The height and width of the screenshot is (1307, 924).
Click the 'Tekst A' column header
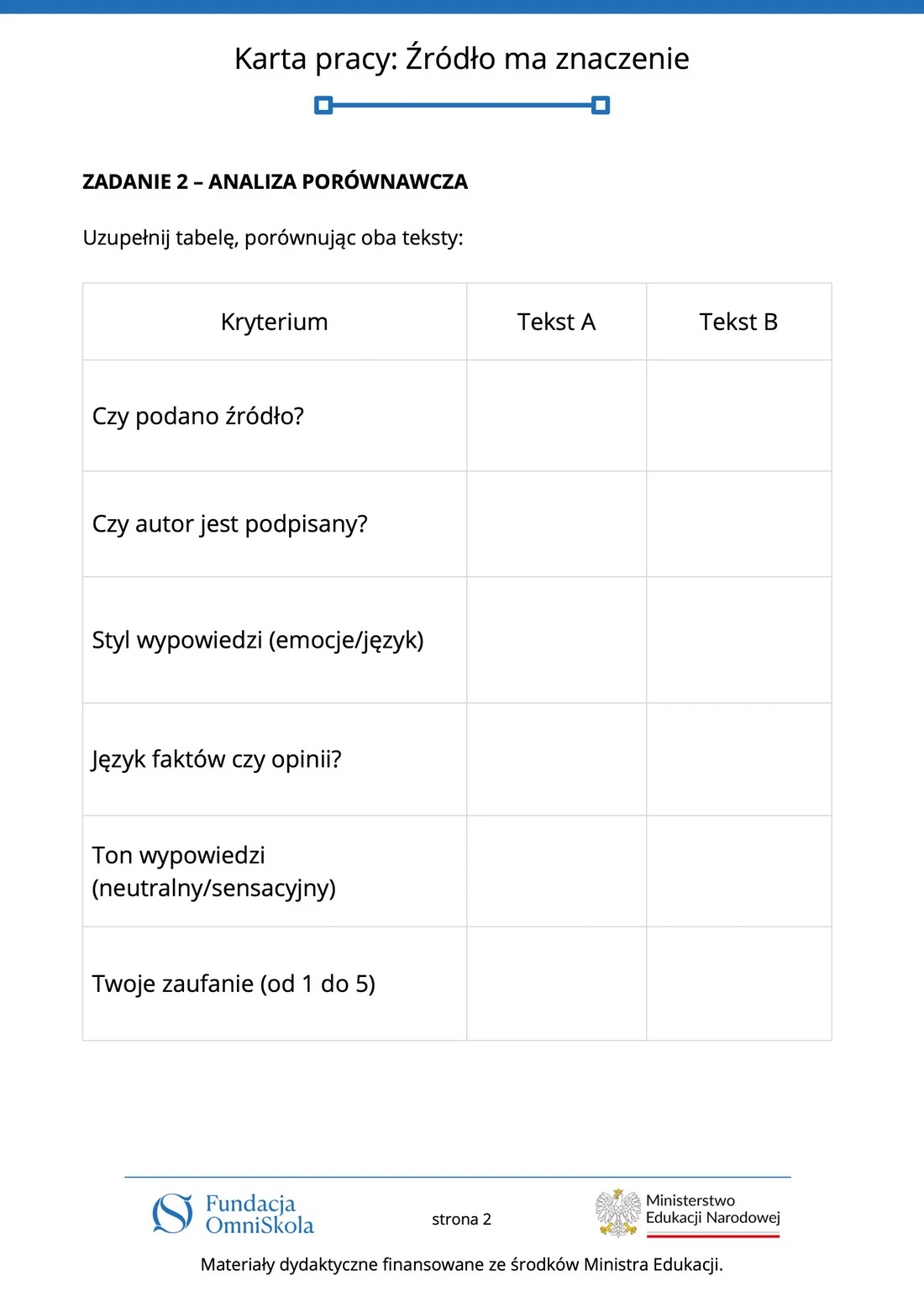(x=556, y=322)
